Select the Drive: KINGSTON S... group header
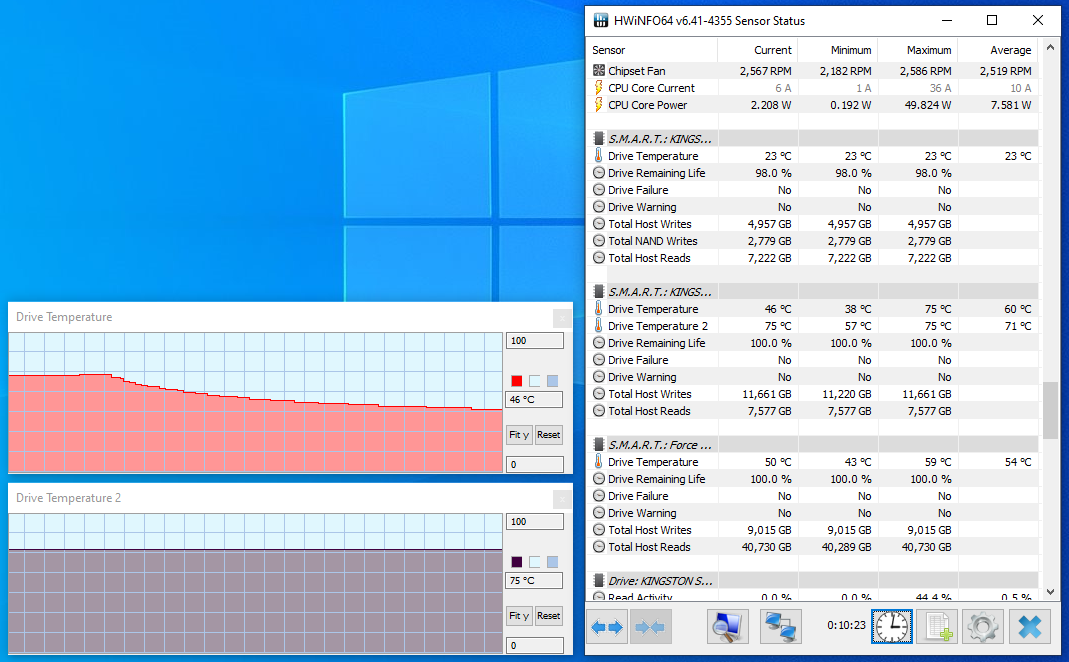 click(813, 581)
